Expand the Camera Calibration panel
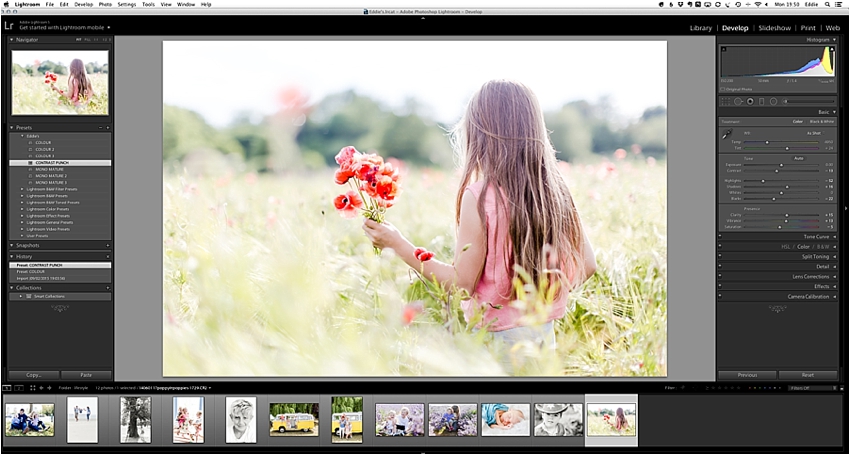This screenshot has height=455, width=850. [x=834, y=297]
